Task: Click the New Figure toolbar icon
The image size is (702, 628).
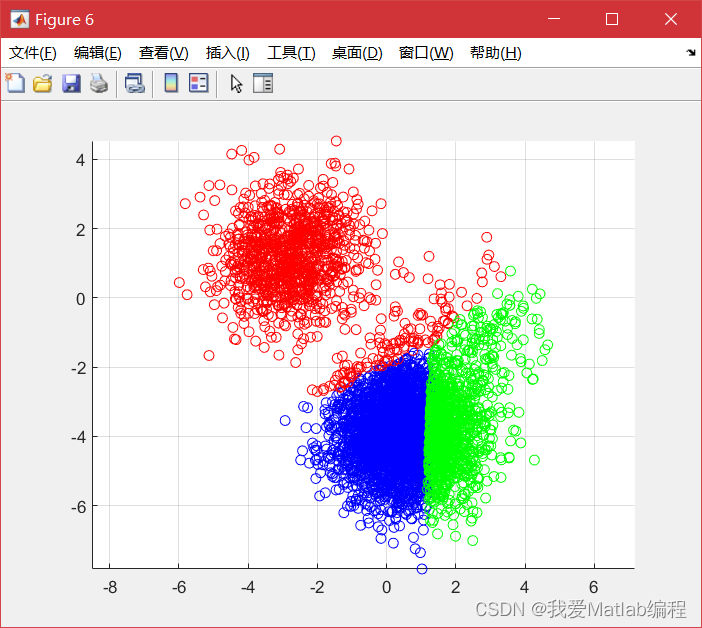Action: (x=15, y=83)
